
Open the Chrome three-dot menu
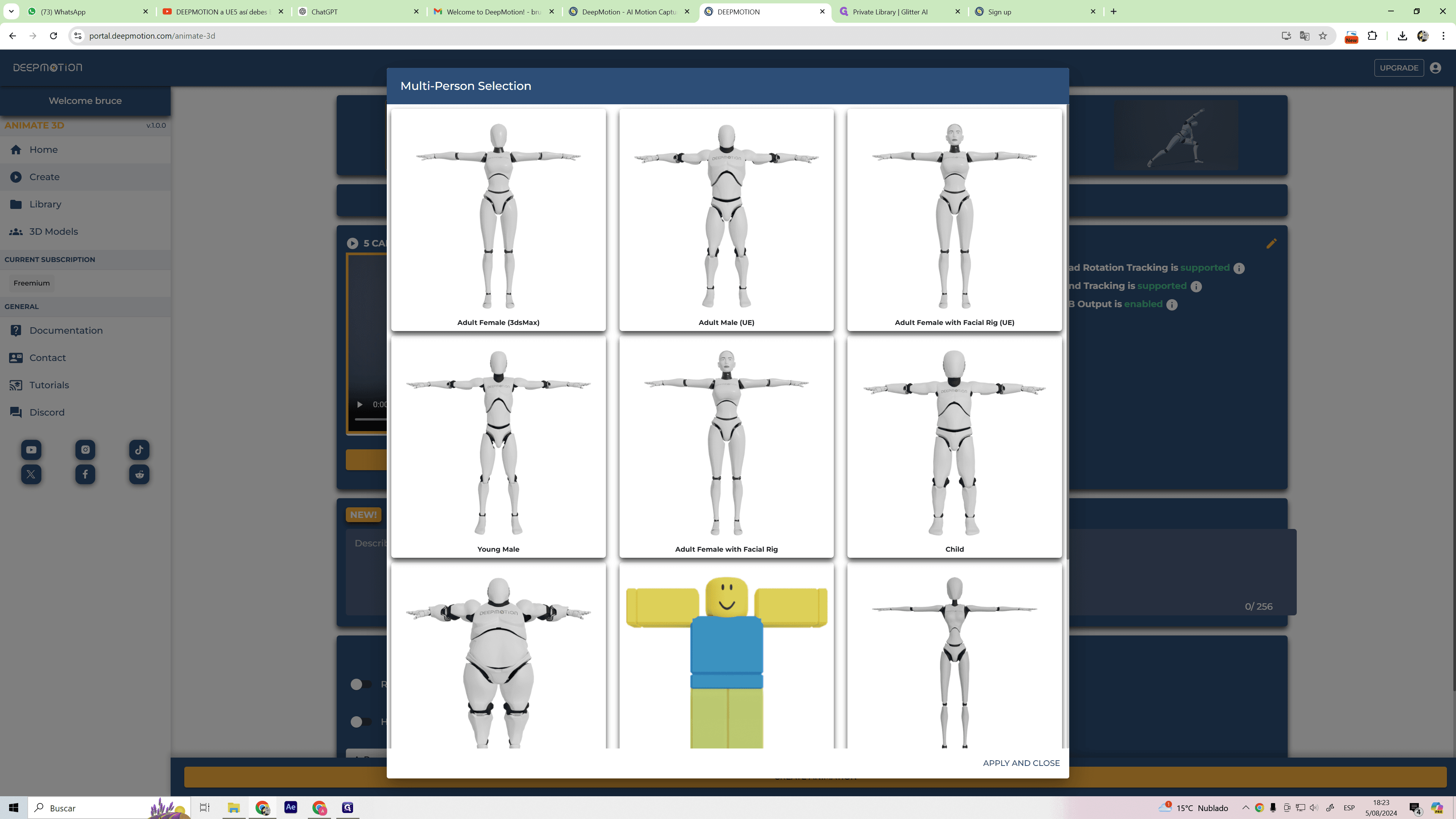1443,36
